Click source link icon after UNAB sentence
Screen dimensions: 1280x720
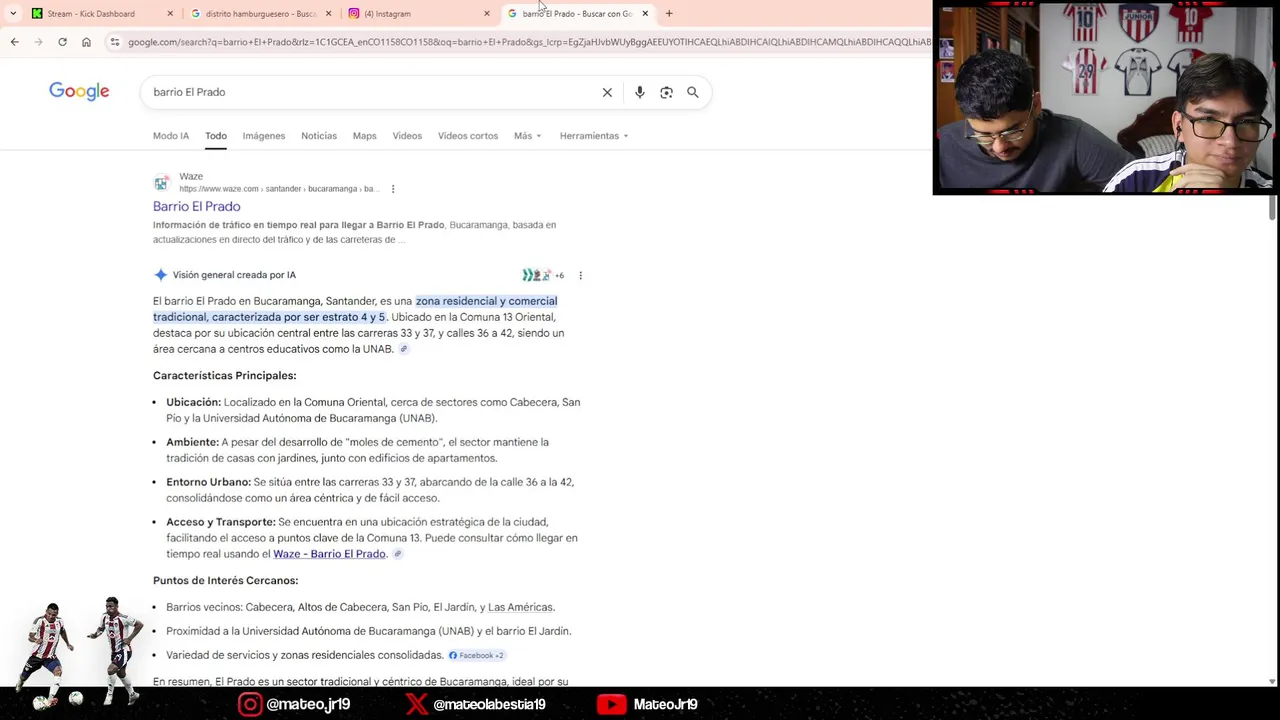[x=403, y=349]
